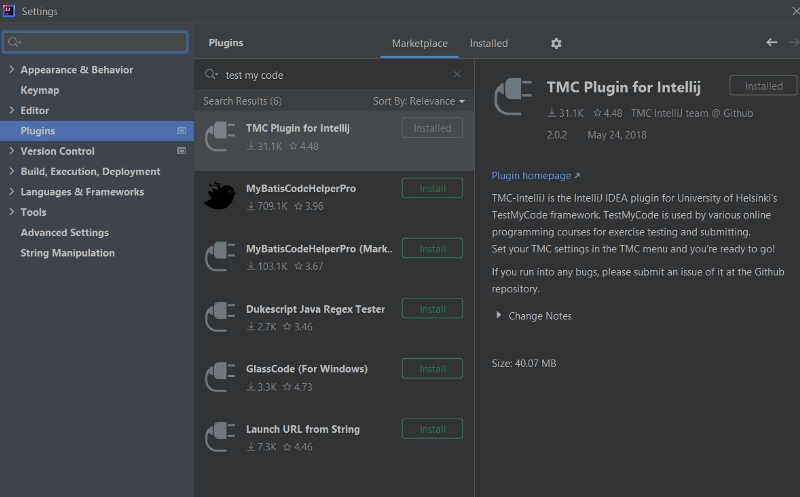Click the MyBatisCodeHelperPro bird icon
The height and width of the screenshot is (497, 800).
[220, 196]
